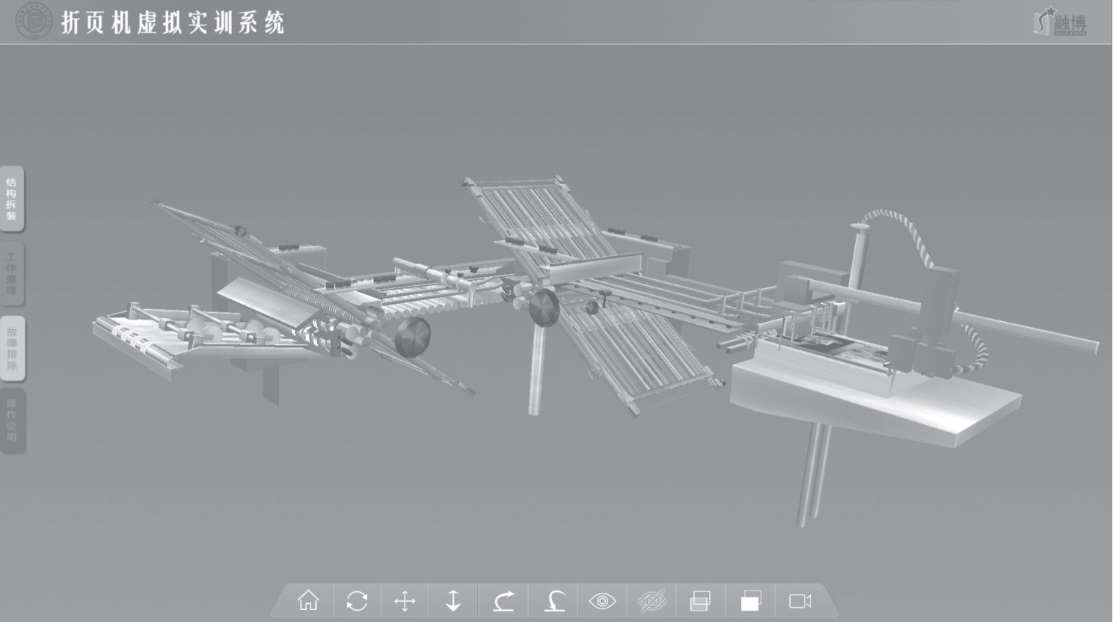Image resolution: width=1113 pixels, height=622 pixels.
Task: Click the rotate view circular arrows icon
Action: 356,601
